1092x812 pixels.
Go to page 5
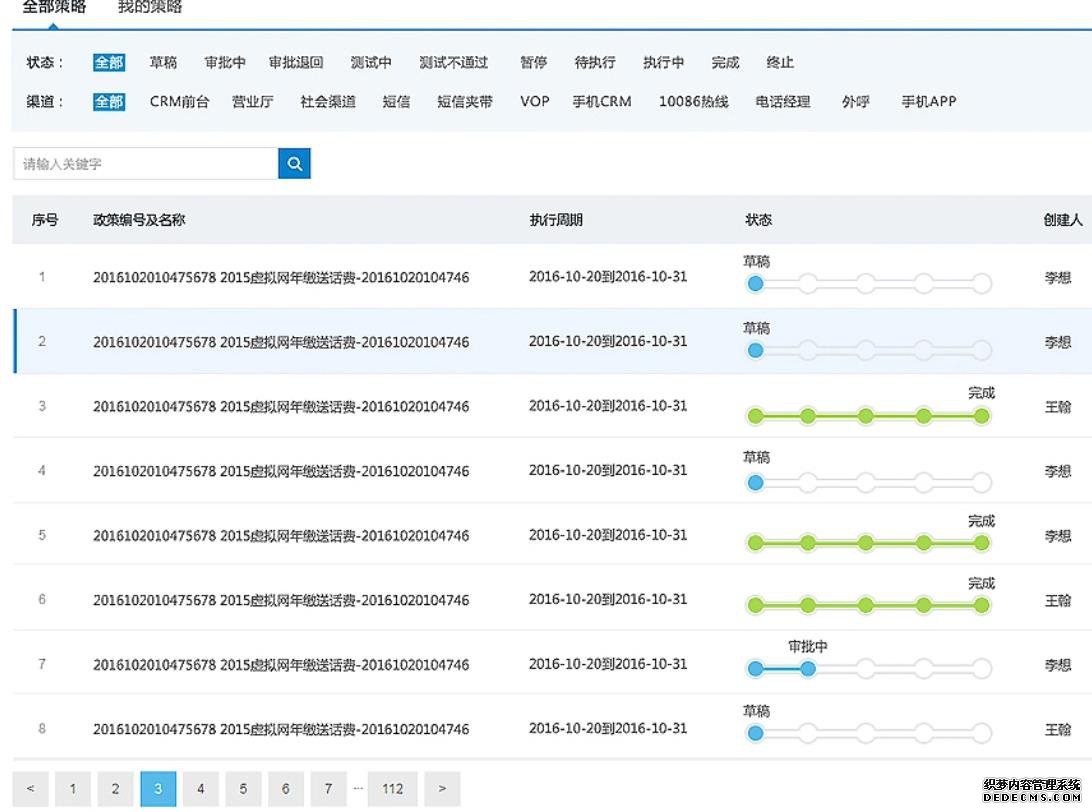pos(243,788)
